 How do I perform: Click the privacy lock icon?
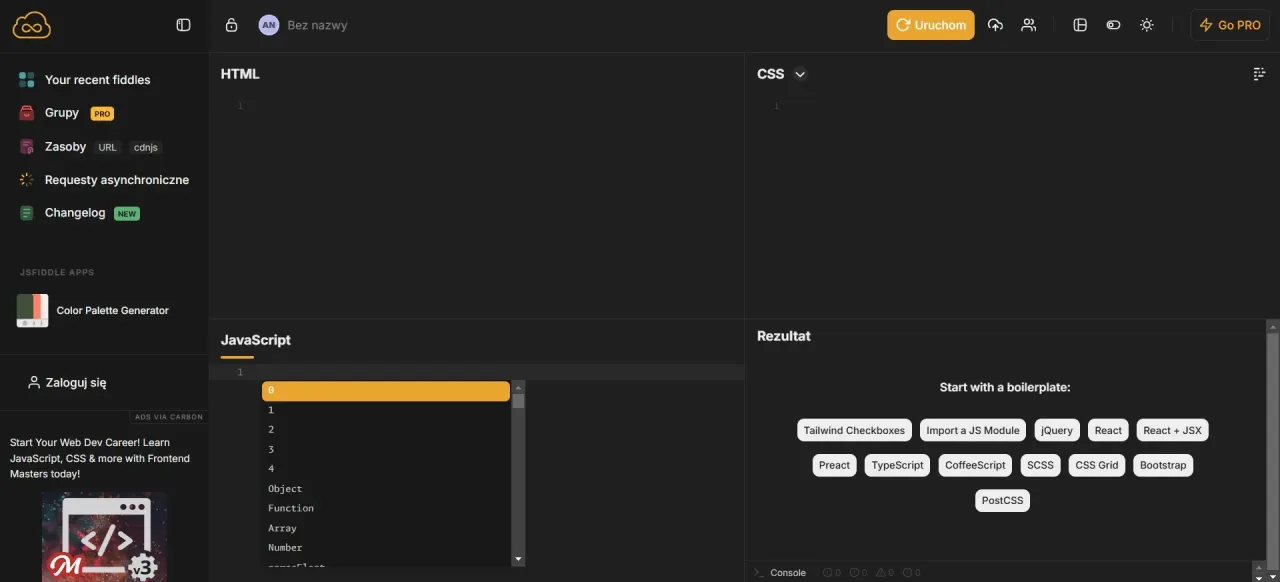coord(231,24)
